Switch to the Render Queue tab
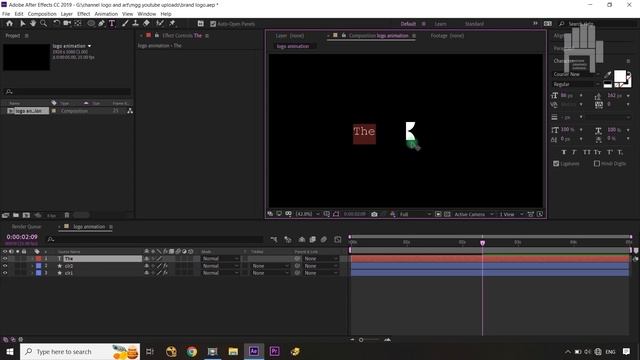This screenshot has height=360, width=640. pos(27,227)
